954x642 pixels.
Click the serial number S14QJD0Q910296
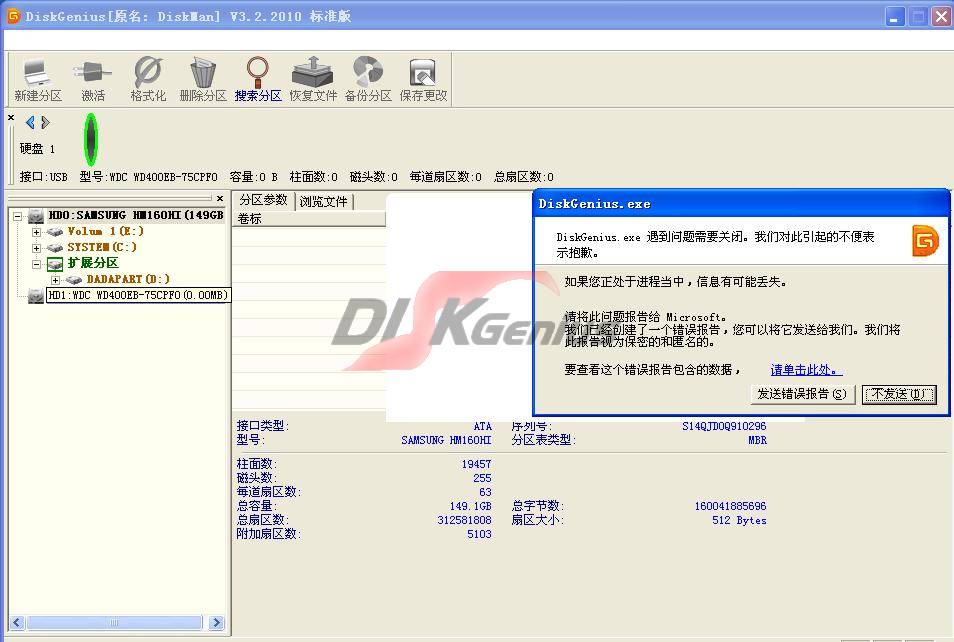click(724, 426)
